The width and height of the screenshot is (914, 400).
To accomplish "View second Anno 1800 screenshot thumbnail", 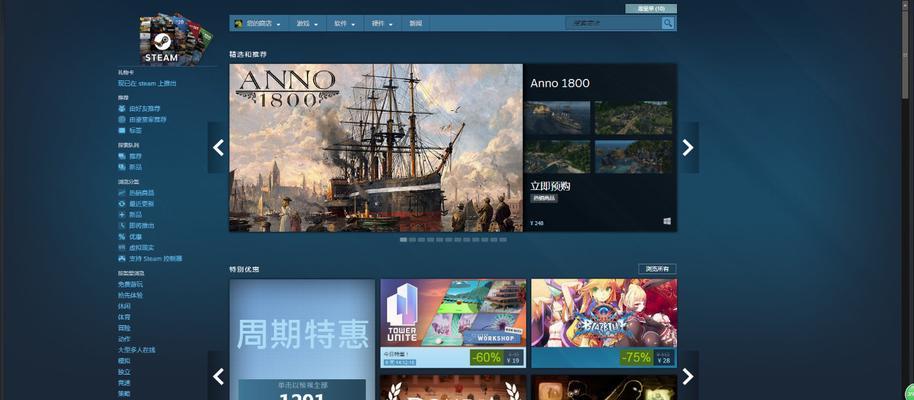I will 634,118.
